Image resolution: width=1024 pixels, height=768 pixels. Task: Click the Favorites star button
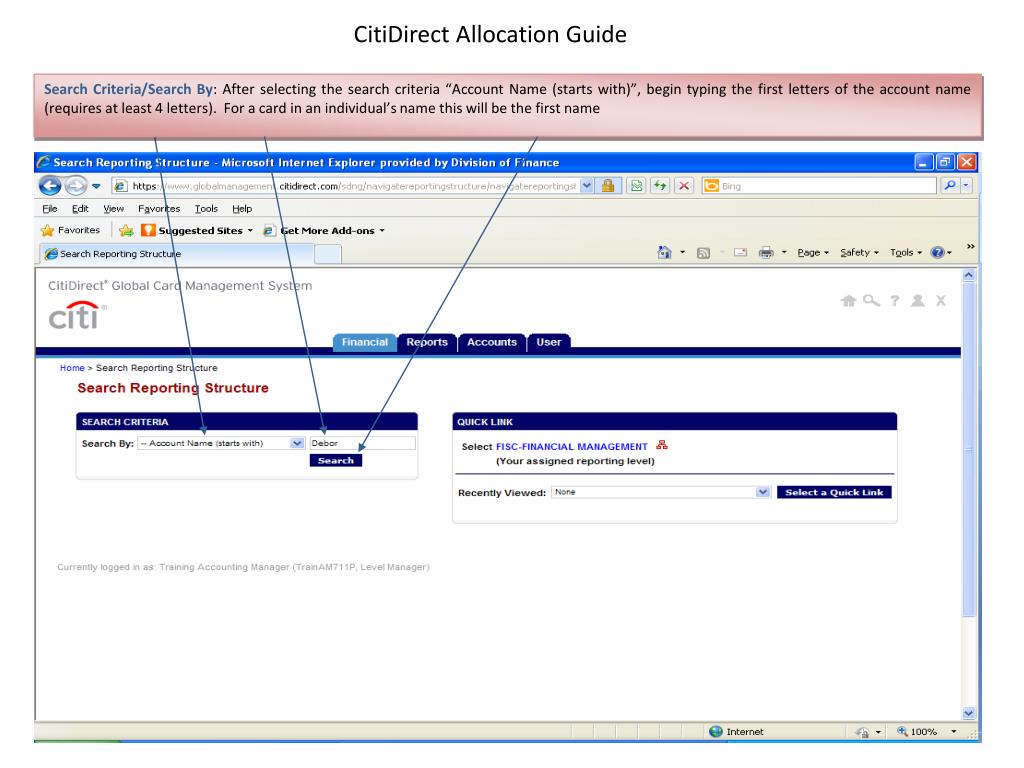pyautogui.click(x=70, y=231)
